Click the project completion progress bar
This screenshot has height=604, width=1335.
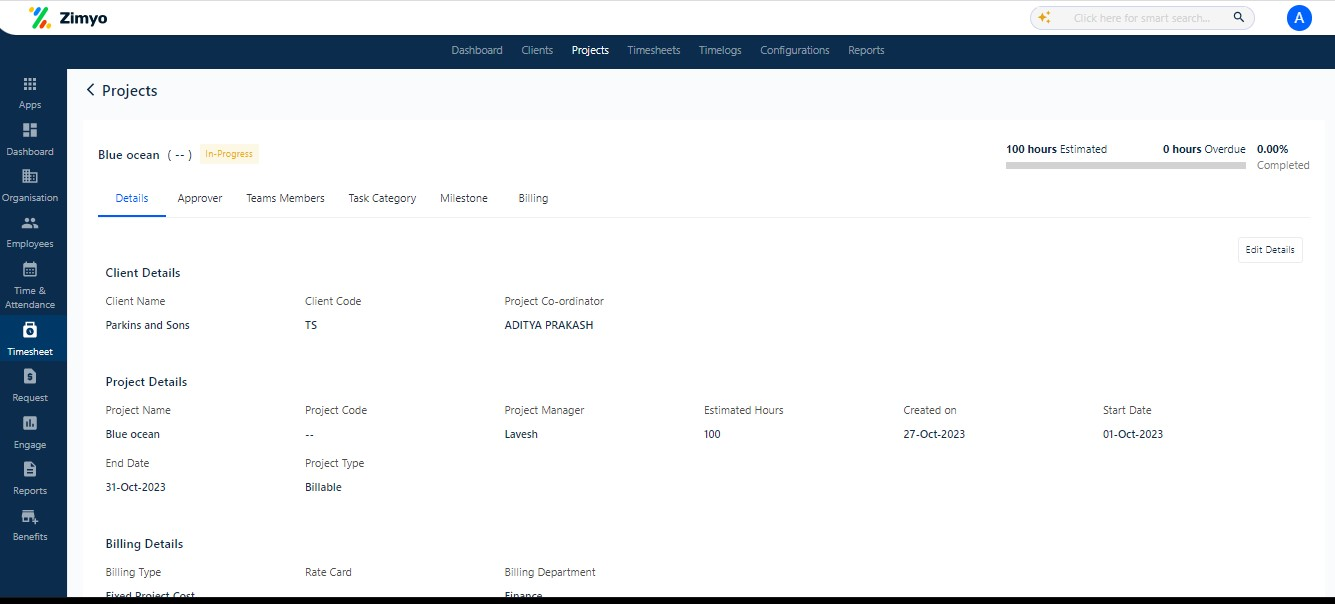[x=1126, y=165]
